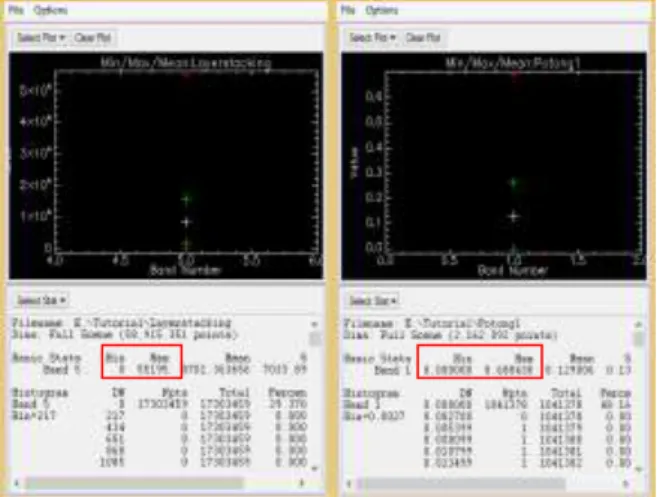This screenshot has width=657, height=497.
Task: Click vertical scrollbar thumb in Layerstacking stats text
Action: pyautogui.click(x=315, y=338)
